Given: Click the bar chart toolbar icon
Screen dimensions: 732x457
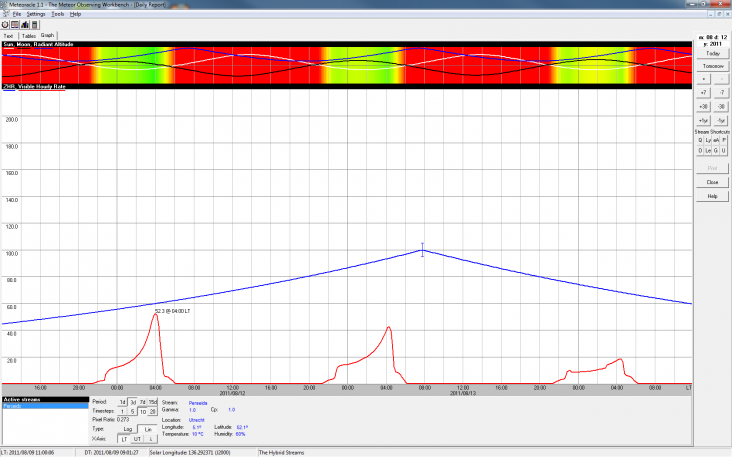Looking at the screenshot, I should coord(25,24).
